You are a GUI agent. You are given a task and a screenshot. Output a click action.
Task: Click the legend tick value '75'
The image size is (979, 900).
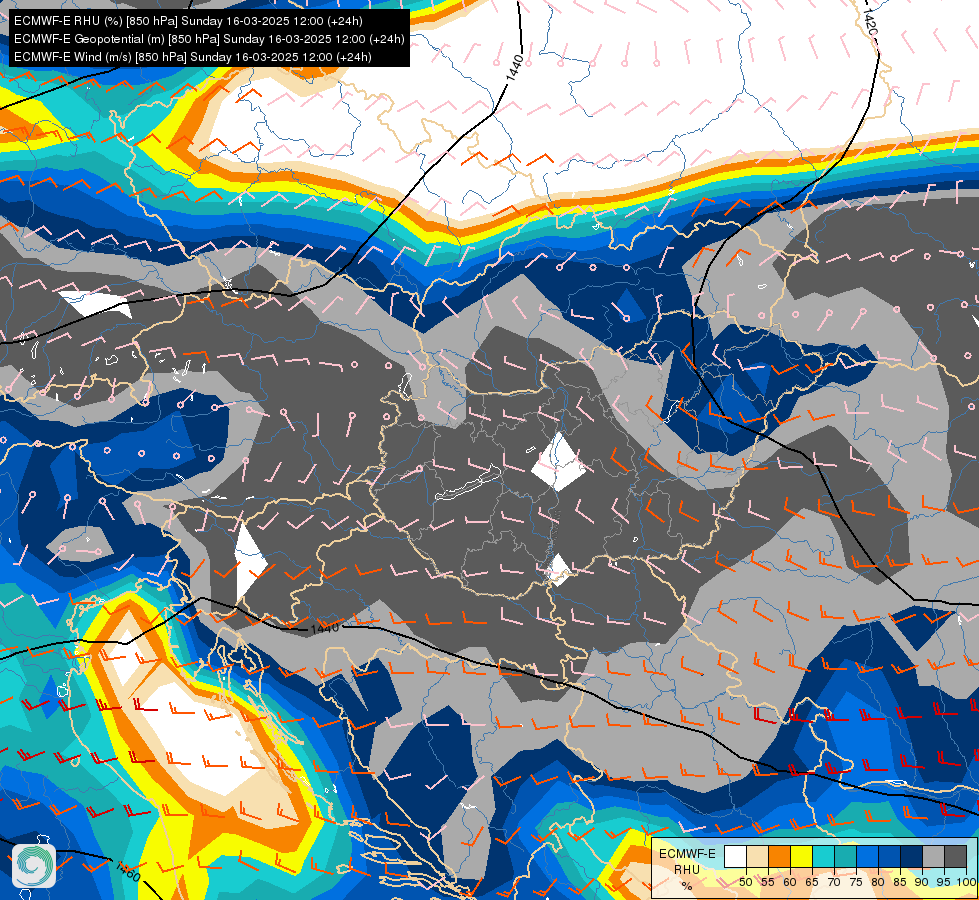tap(856, 882)
